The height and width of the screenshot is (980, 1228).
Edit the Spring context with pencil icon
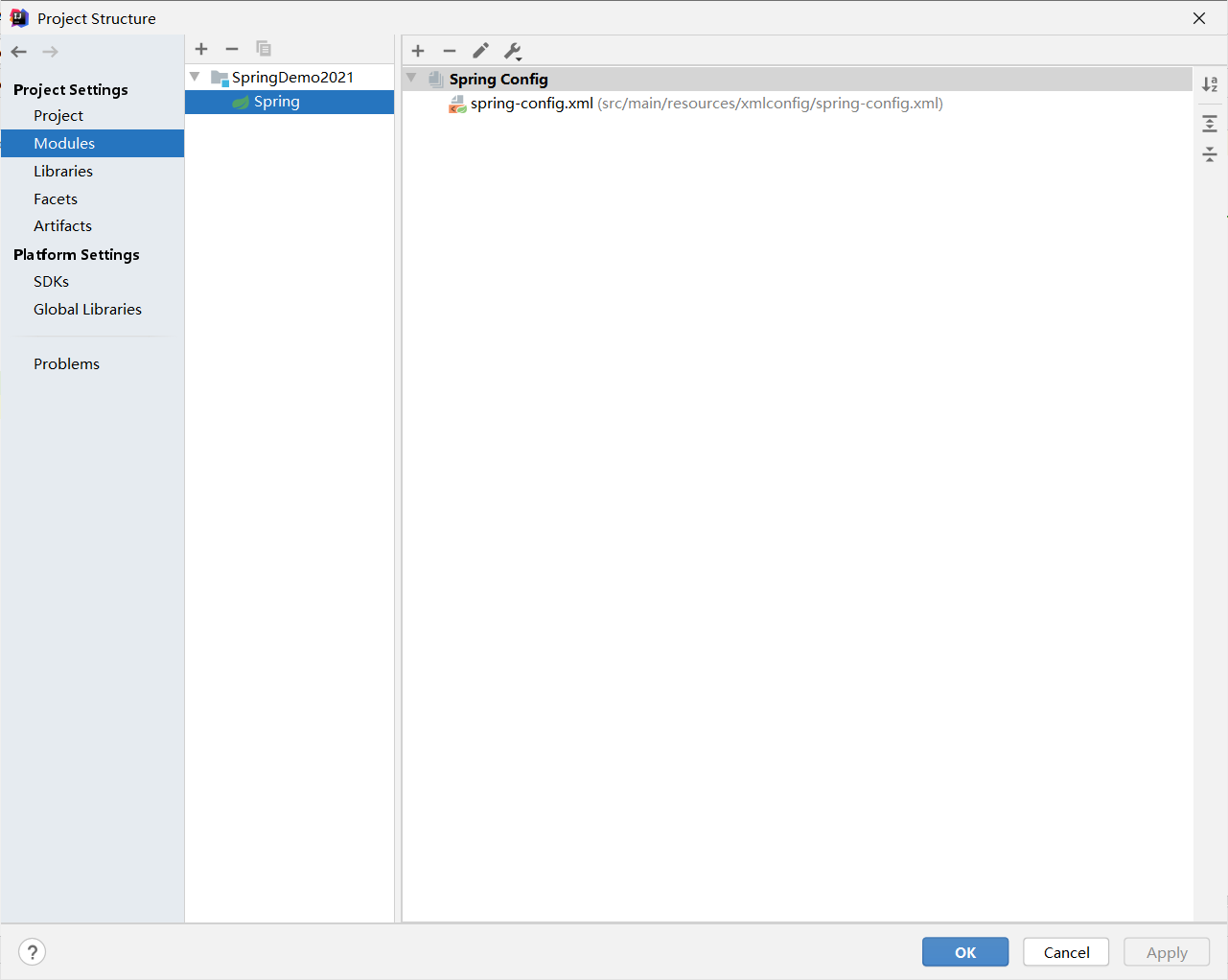[481, 51]
